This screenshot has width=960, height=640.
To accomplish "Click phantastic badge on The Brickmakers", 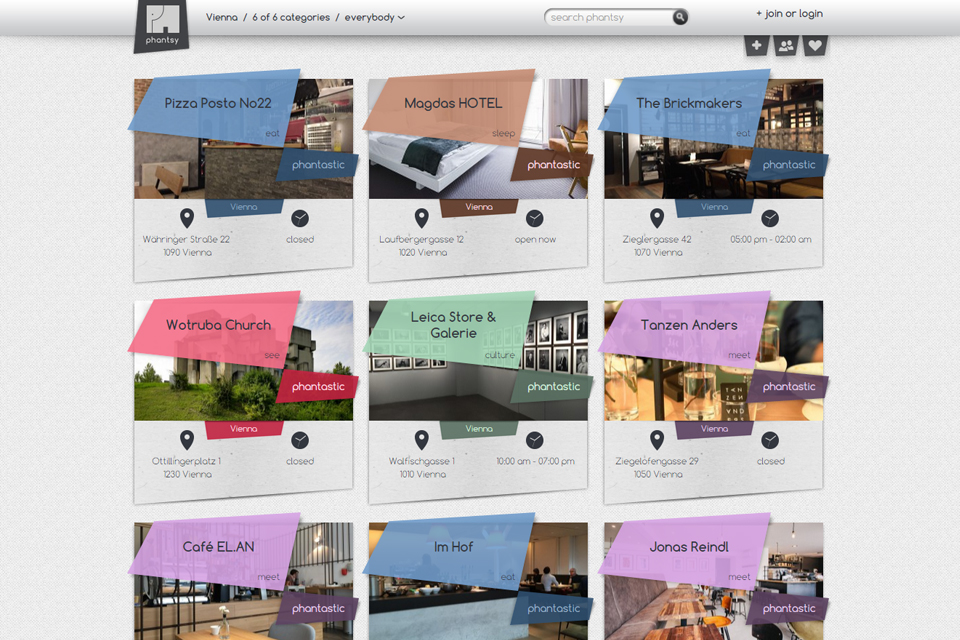I will (789, 165).
